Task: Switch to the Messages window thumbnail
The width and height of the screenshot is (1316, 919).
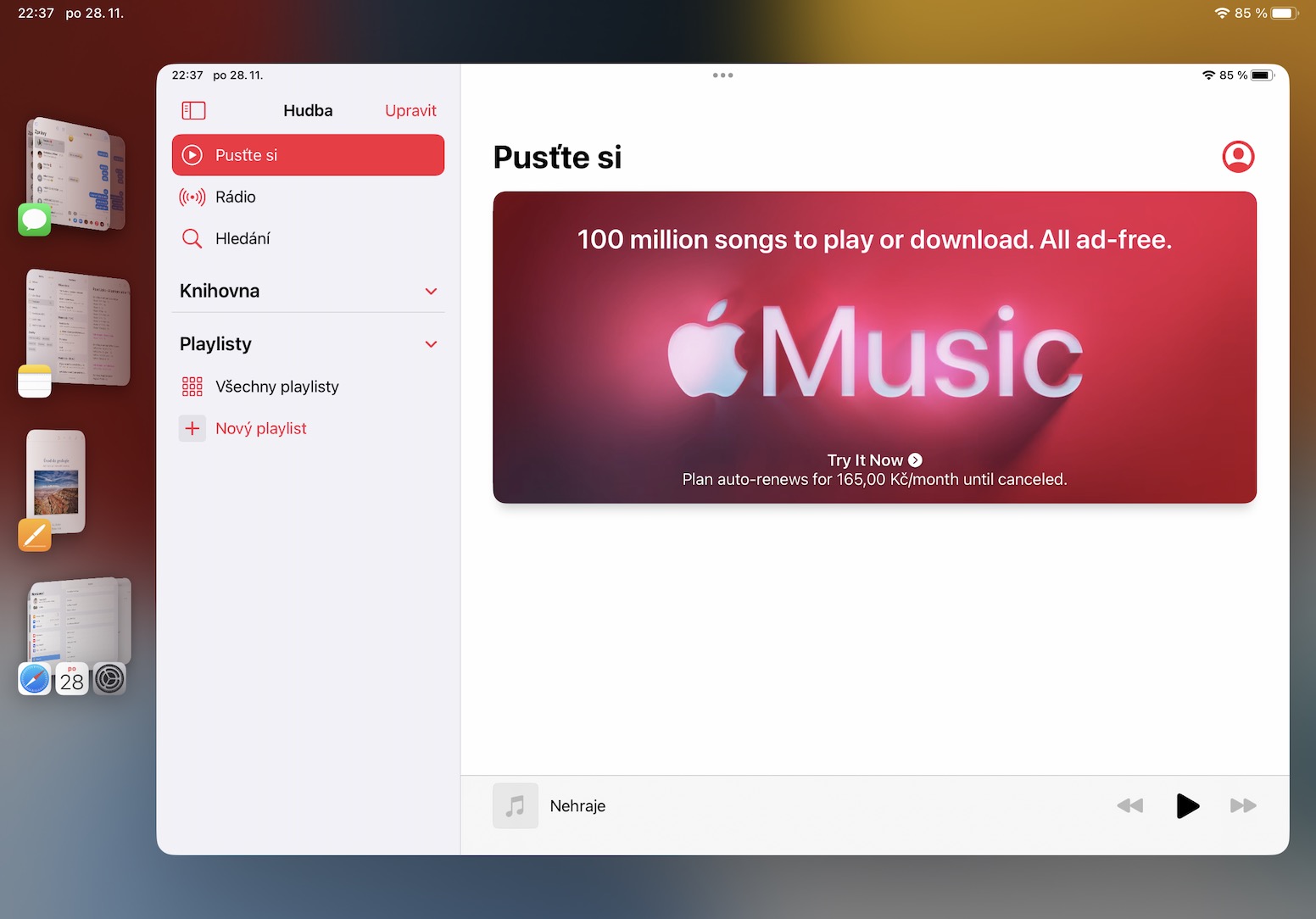Action: tap(76, 175)
